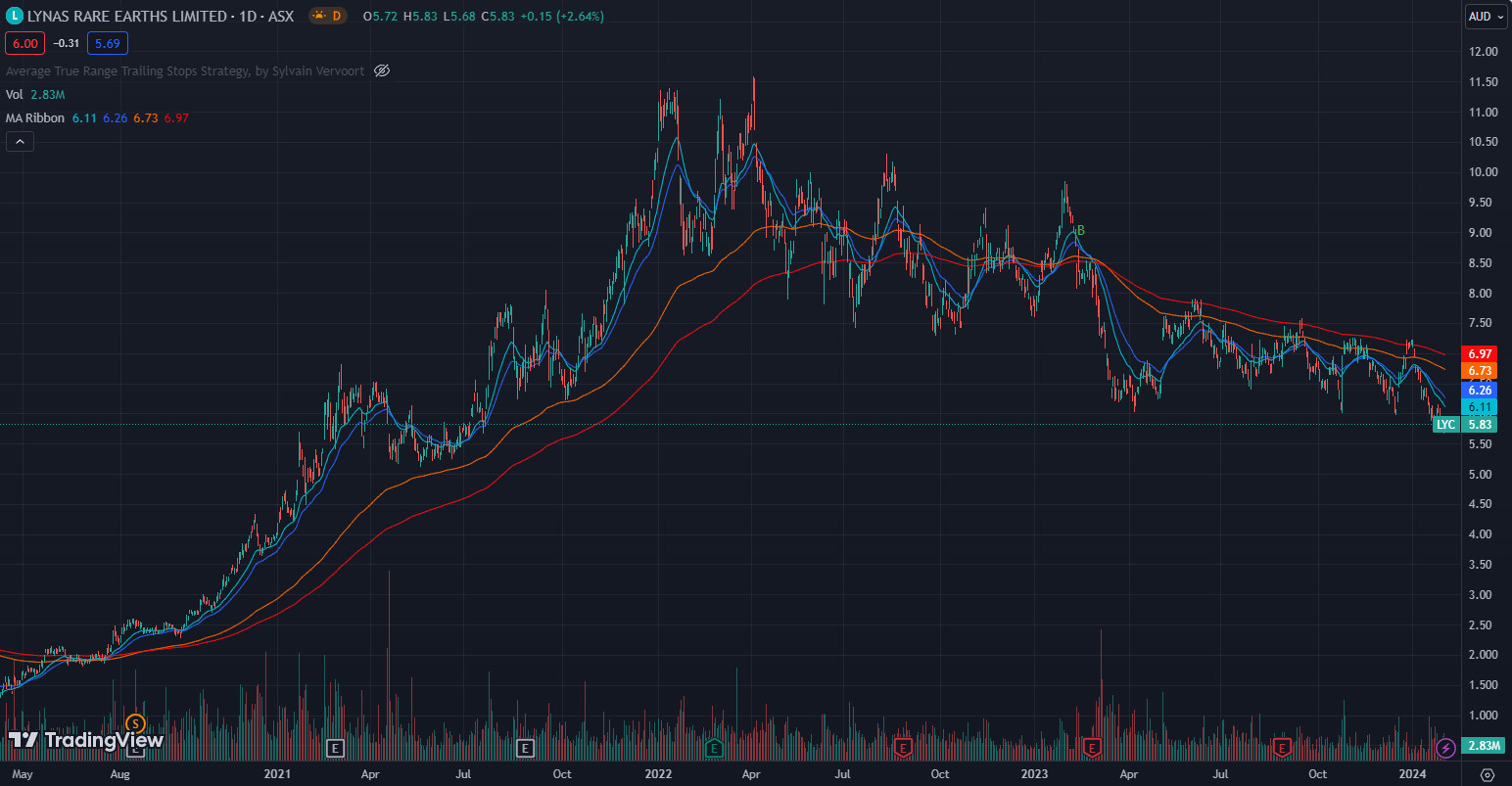Open the AUD currency dropdown
This screenshot has height=786, width=1512.
pos(1486,17)
